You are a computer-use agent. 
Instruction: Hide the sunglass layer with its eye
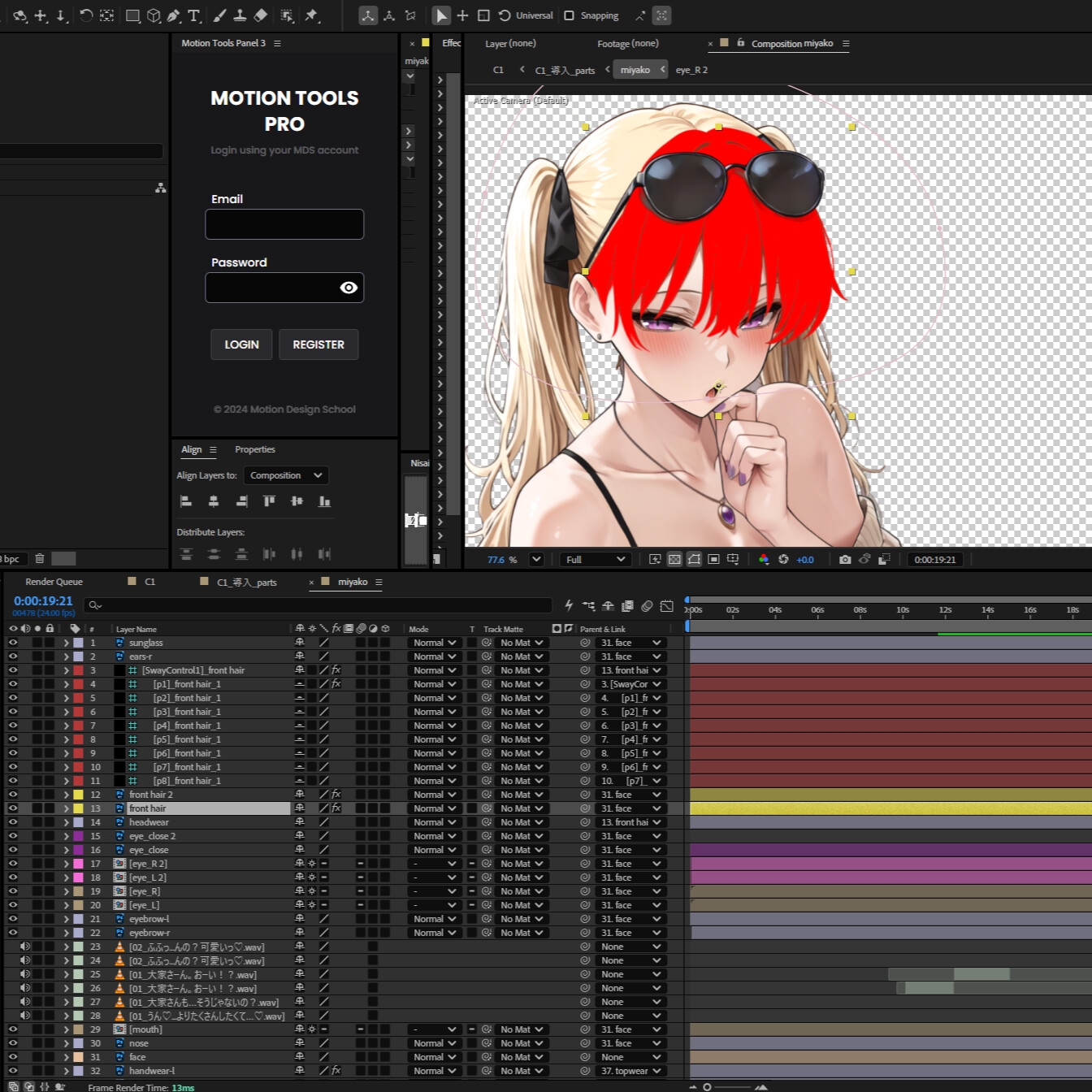(13, 643)
